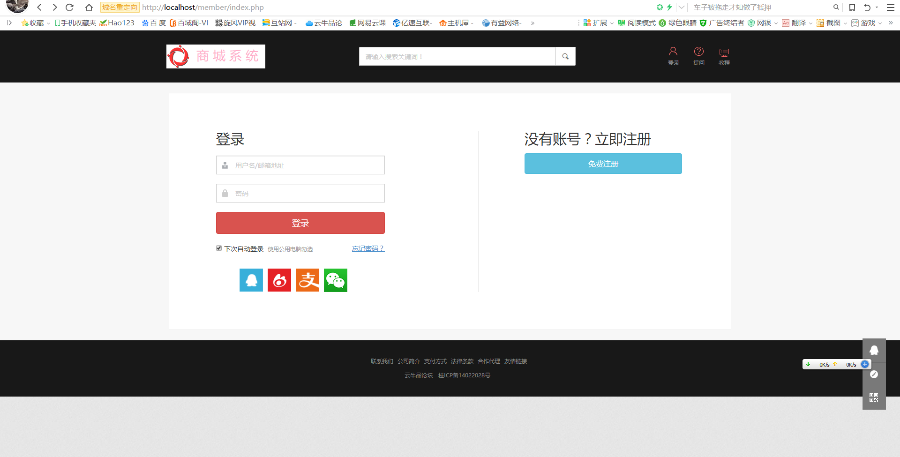Select the green WeChat login icon

tap(335, 280)
